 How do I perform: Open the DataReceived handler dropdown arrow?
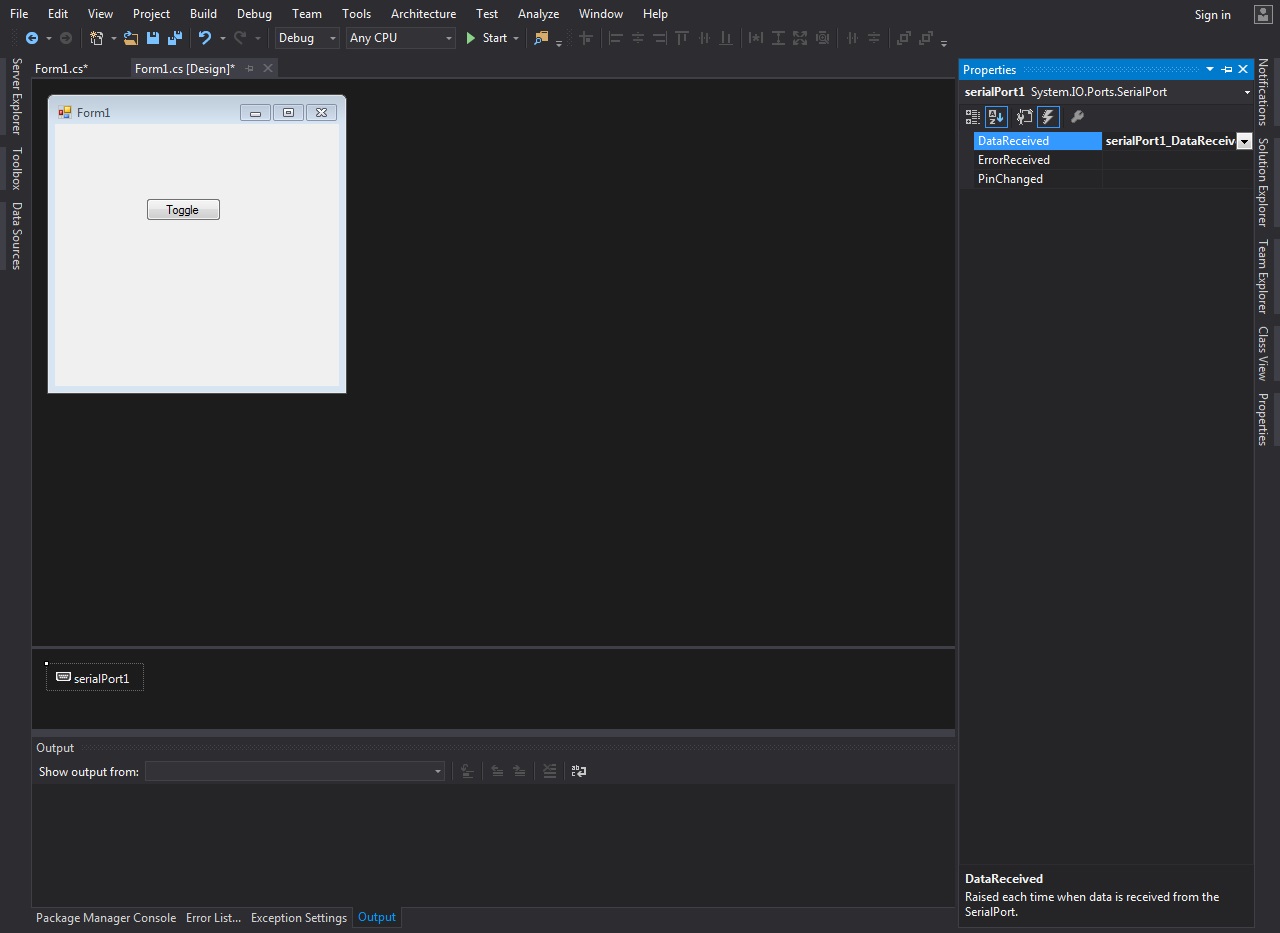[1244, 141]
